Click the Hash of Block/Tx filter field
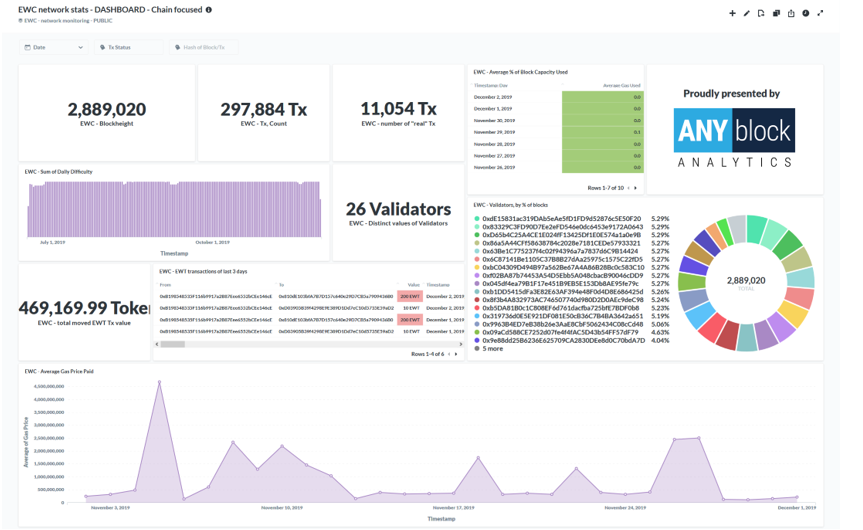The width and height of the screenshot is (863, 530). pos(203,47)
